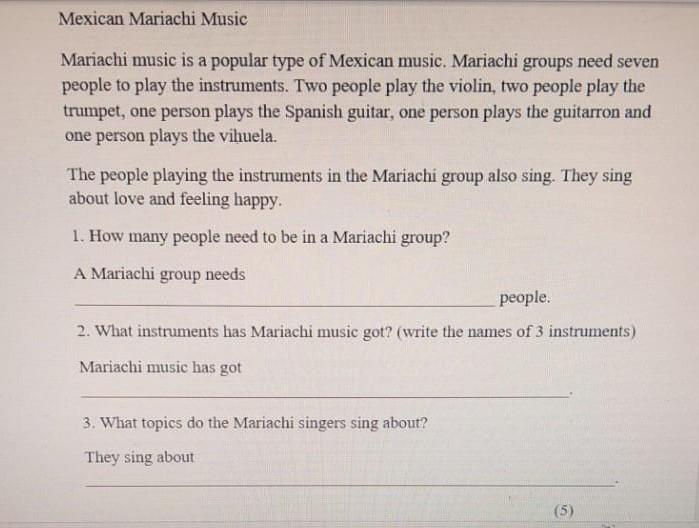699x528 pixels.
Task: Click the phrase 'They sing about'
Action: click(x=140, y=457)
